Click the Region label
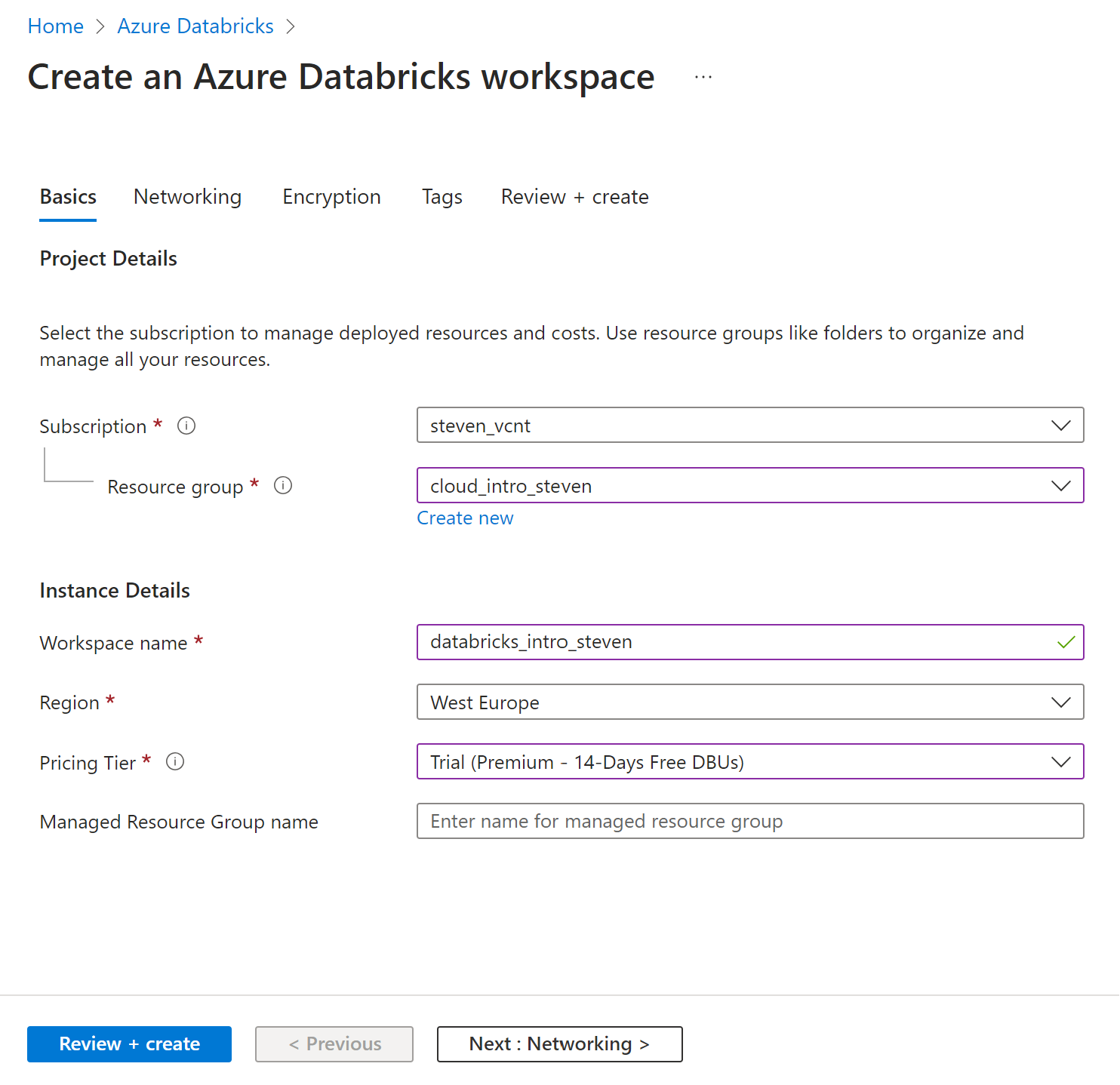Image resolution: width=1120 pixels, height=1085 pixels. pos(69,702)
